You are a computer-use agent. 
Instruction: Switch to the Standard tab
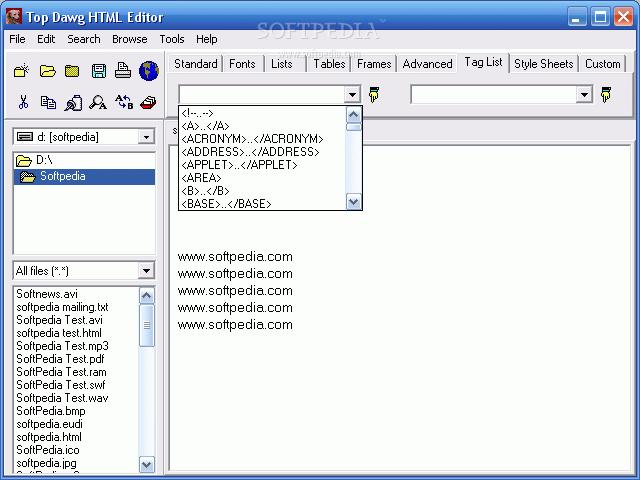[196, 64]
